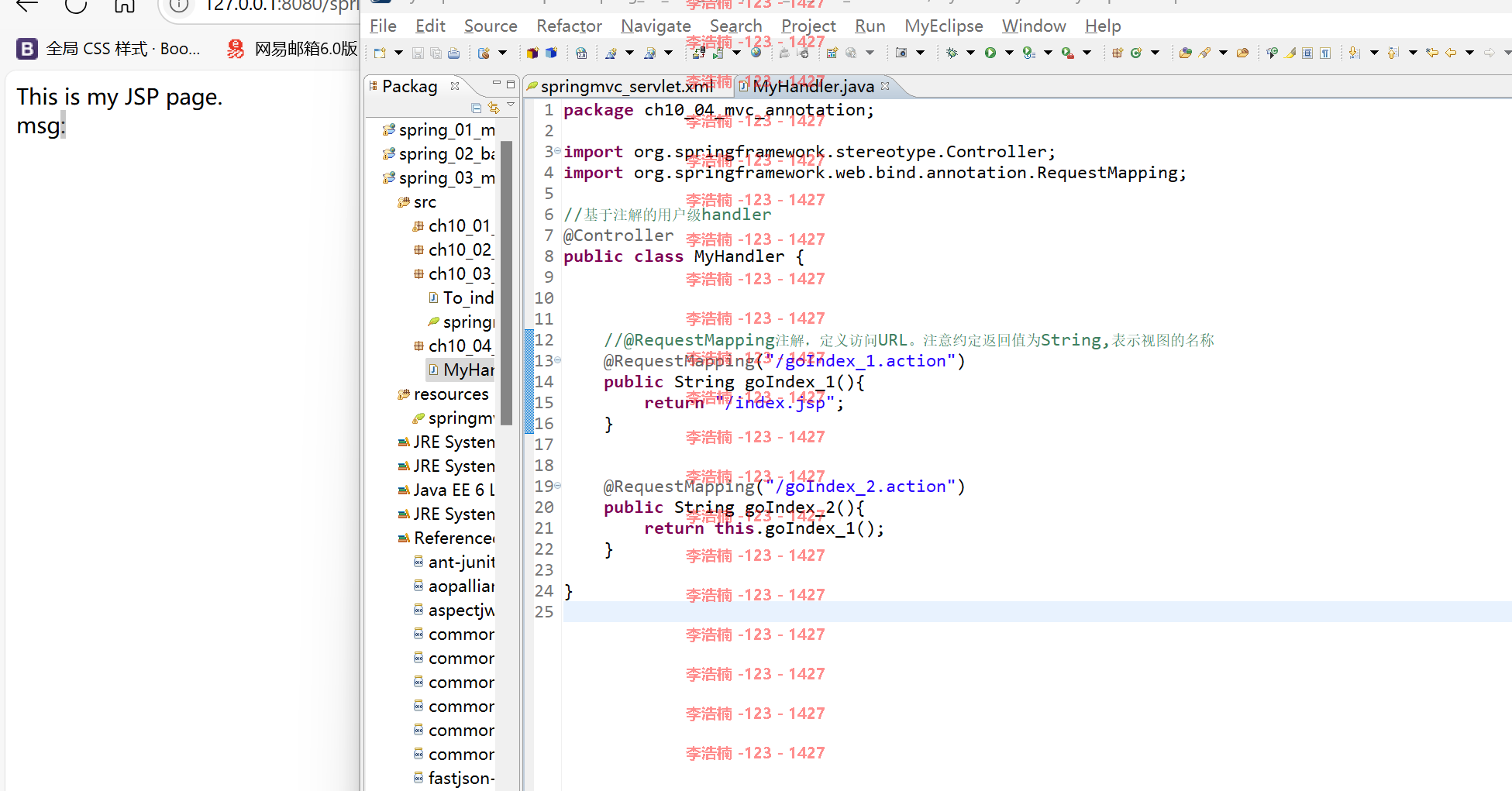Toggle Show Whitespace Characters pilcrow icon
1512x791 pixels.
coord(1325,53)
